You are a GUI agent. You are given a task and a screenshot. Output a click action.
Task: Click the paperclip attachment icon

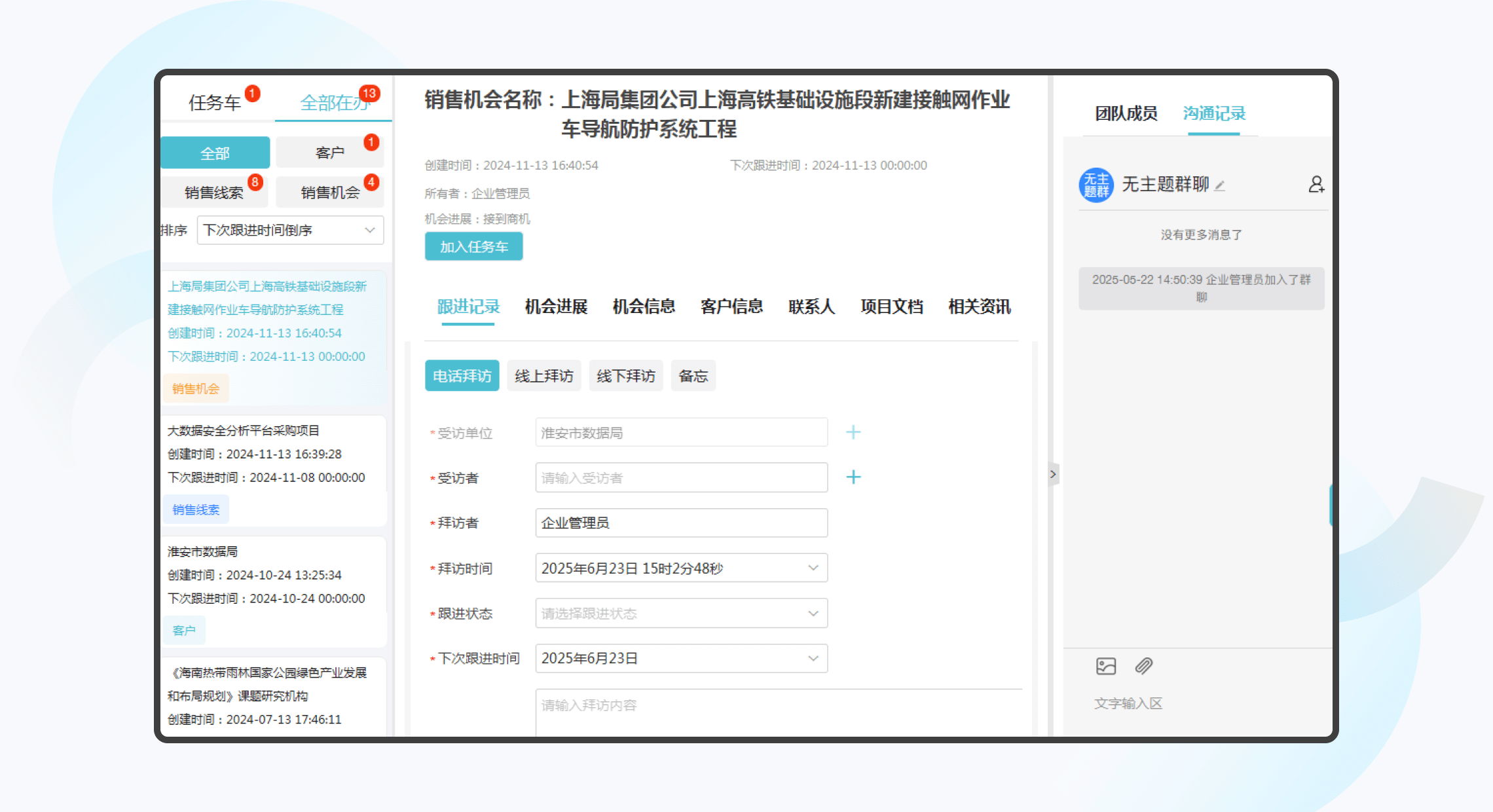coord(1144,667)
